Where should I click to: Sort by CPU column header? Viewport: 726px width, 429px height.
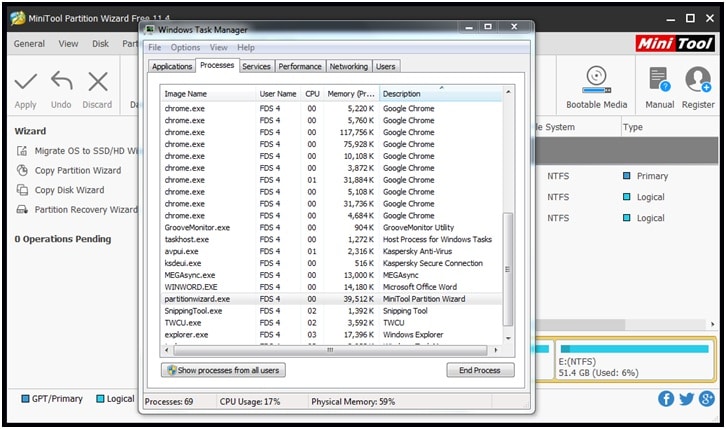[x=313, y=93]
